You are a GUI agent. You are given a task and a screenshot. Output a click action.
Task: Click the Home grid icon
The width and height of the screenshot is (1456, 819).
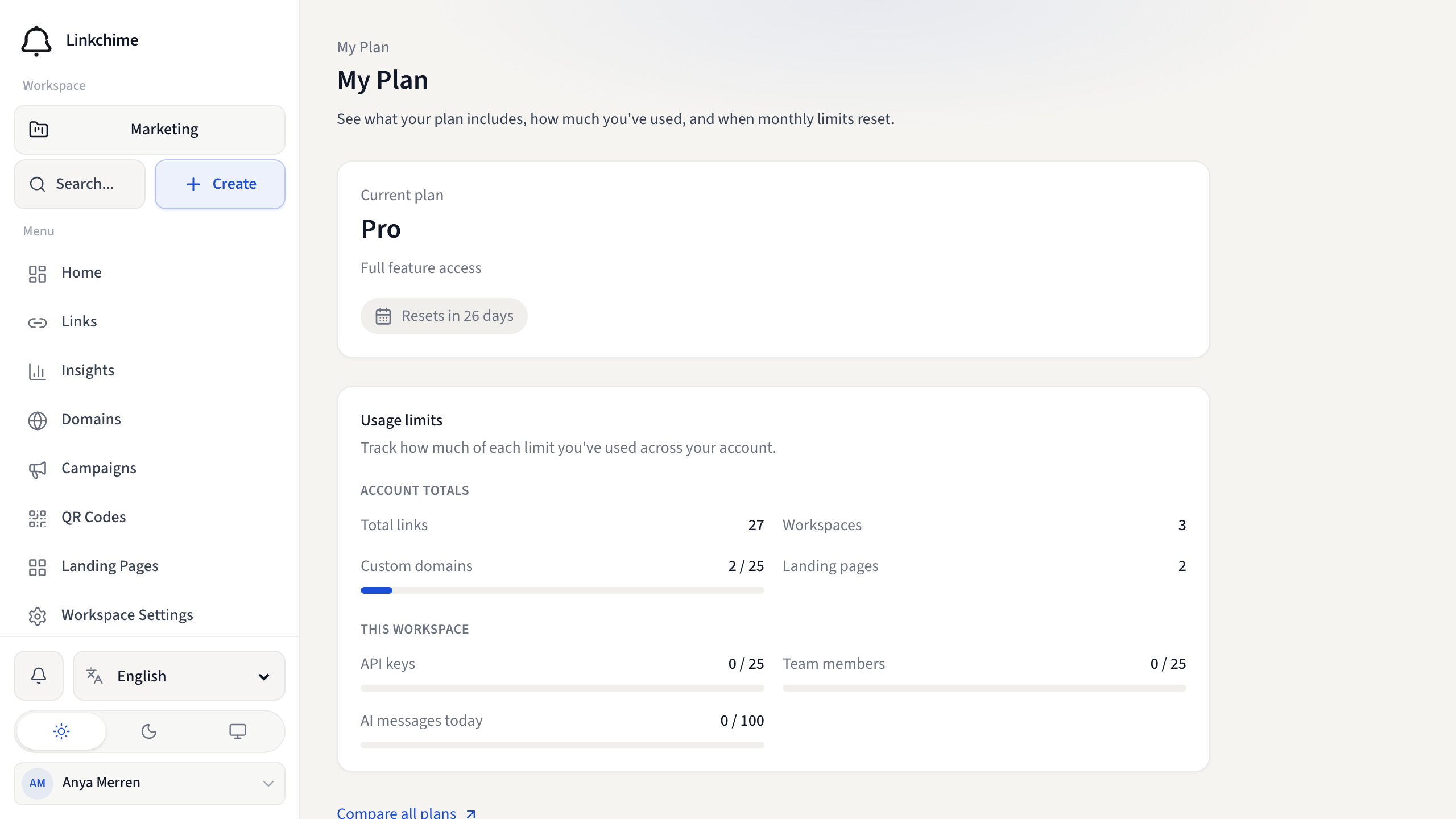[x=38, y=274]
